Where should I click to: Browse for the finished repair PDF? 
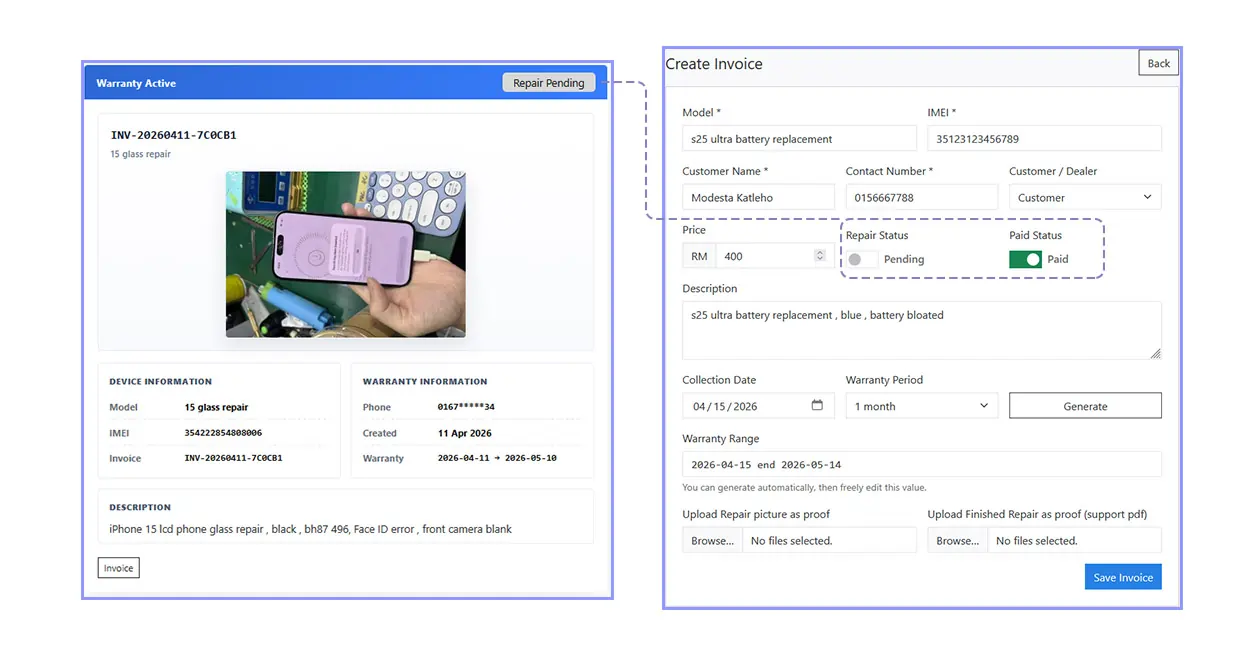click(957, 539)
